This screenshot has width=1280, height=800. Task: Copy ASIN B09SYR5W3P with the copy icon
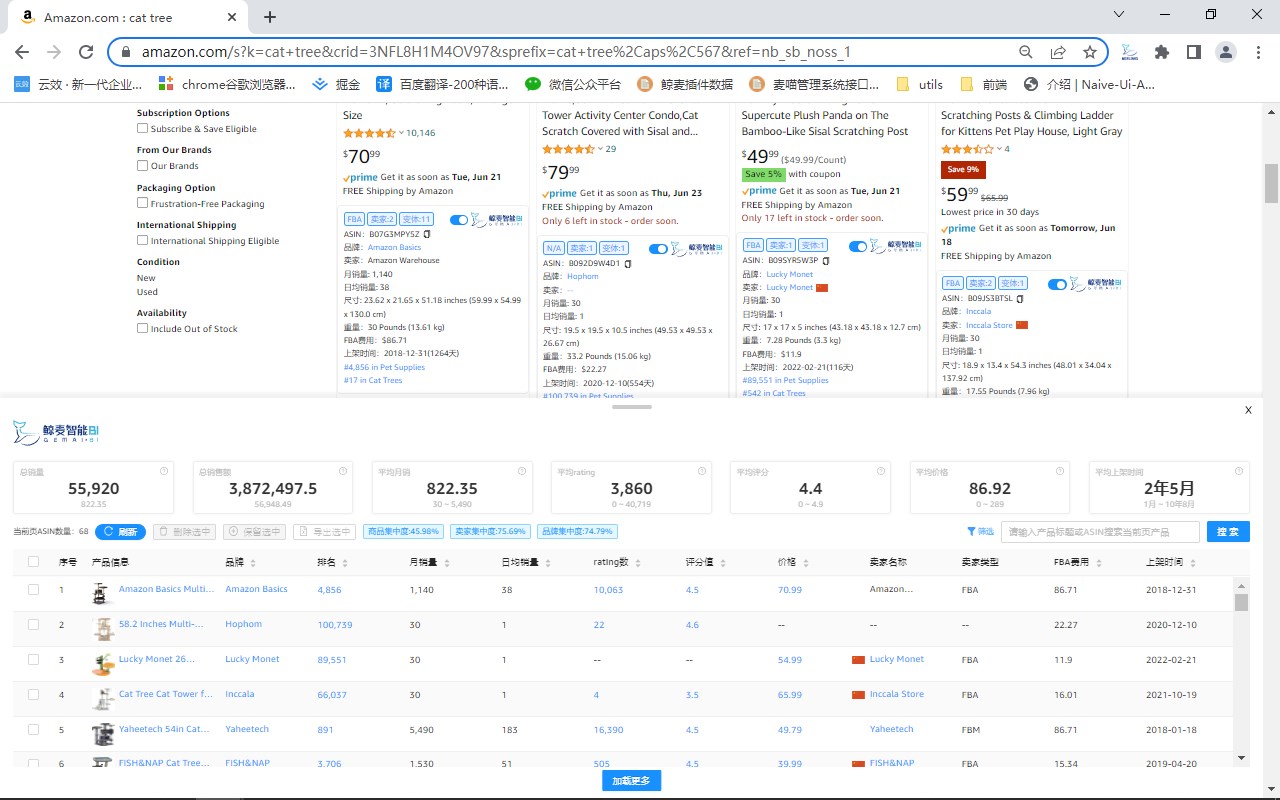click(826, 260)
